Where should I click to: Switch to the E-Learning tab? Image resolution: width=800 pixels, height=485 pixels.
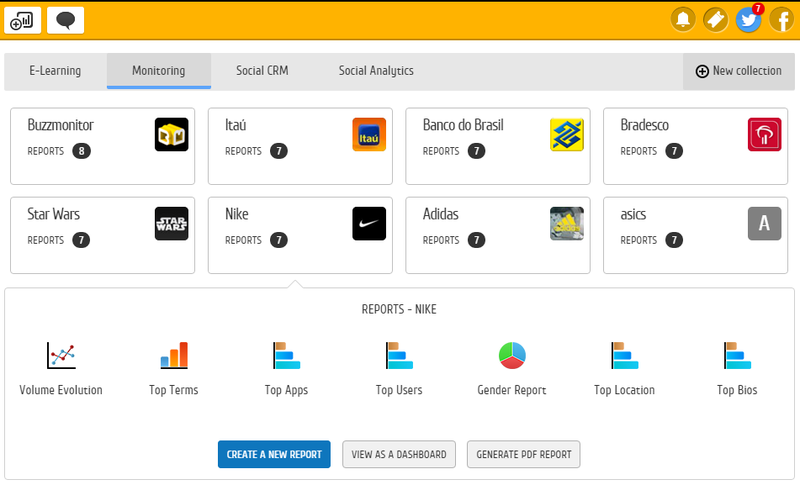55,71
